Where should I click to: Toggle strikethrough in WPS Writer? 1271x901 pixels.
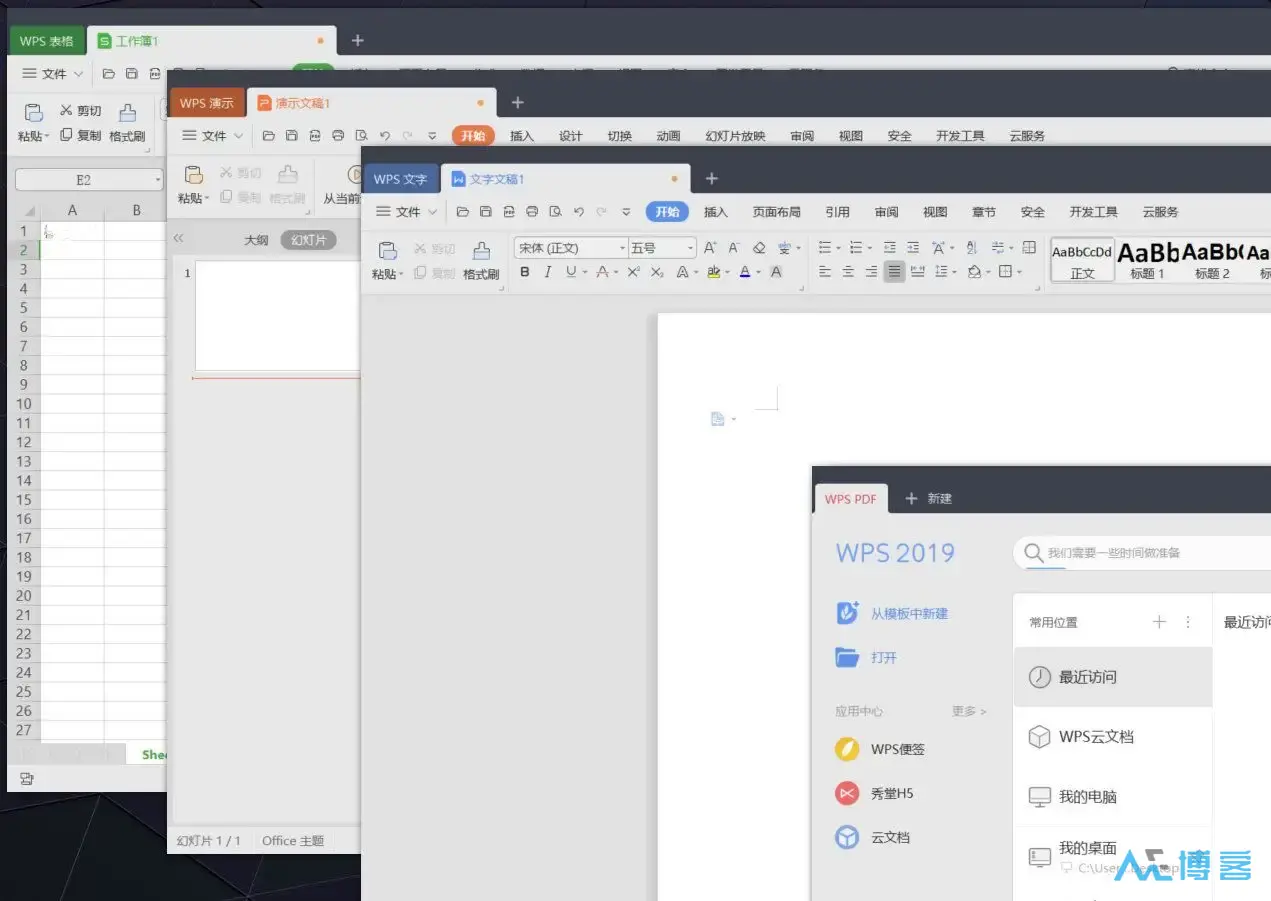click(x=601, y=272)
